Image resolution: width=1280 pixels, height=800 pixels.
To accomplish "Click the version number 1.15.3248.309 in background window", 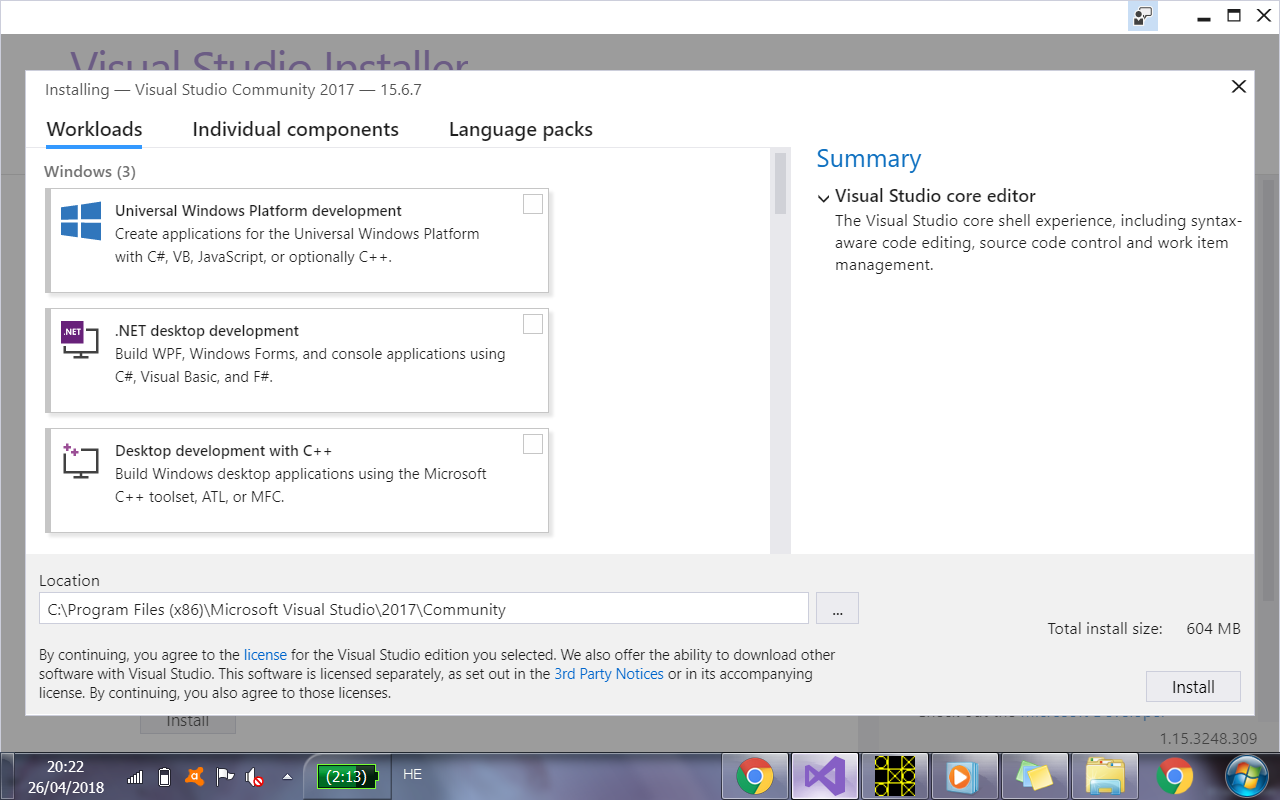I will click(x=1208, y=739).
